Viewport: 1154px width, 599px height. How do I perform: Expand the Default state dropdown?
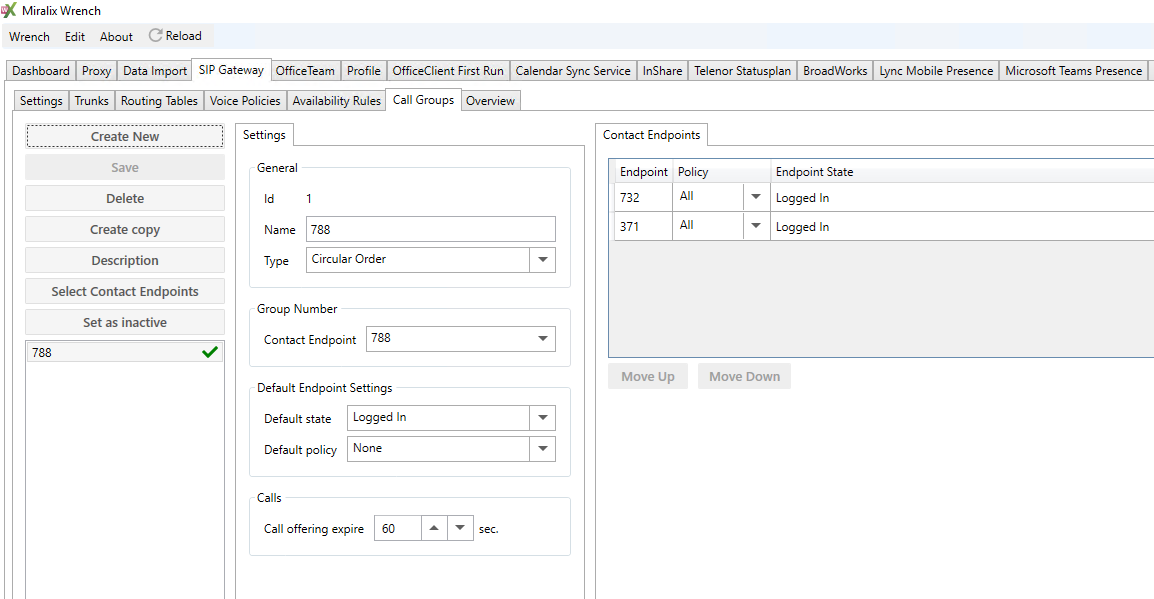[x=542, y=417]
